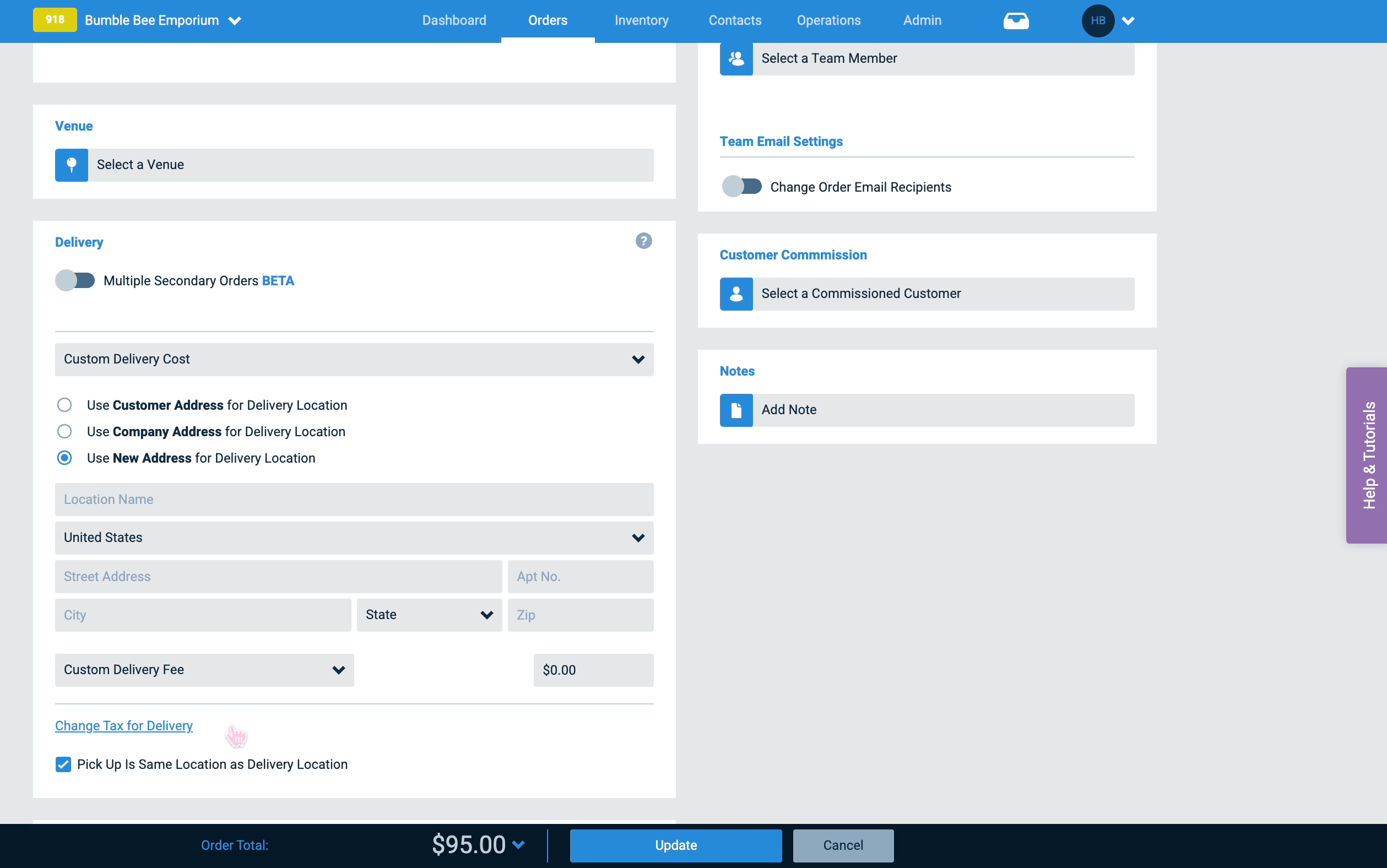Image resolution: width=1387 pixels, height=868 pixels.
Task: Open the Custom Delivery Cost dropdown
Action: click(x=354, y=359)
